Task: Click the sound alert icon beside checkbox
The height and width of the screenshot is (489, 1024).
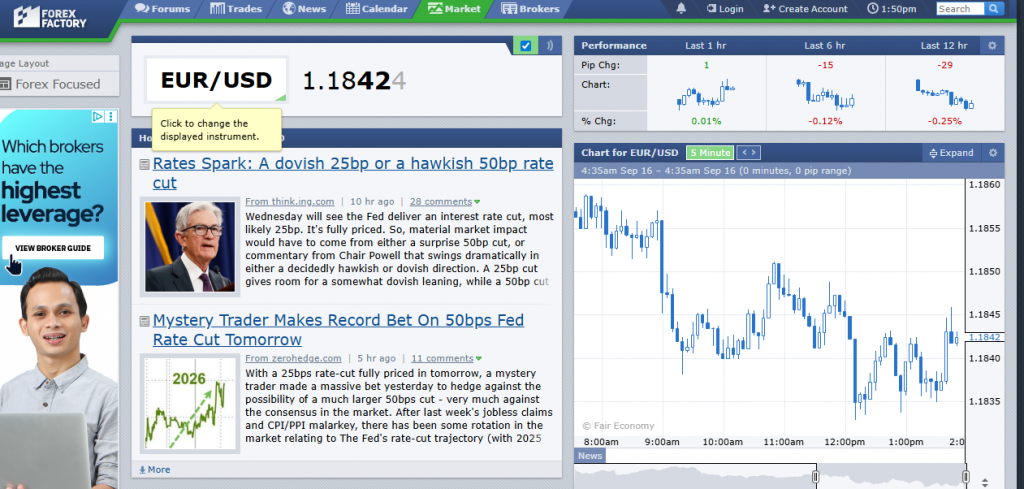Action: click(550, 45)
